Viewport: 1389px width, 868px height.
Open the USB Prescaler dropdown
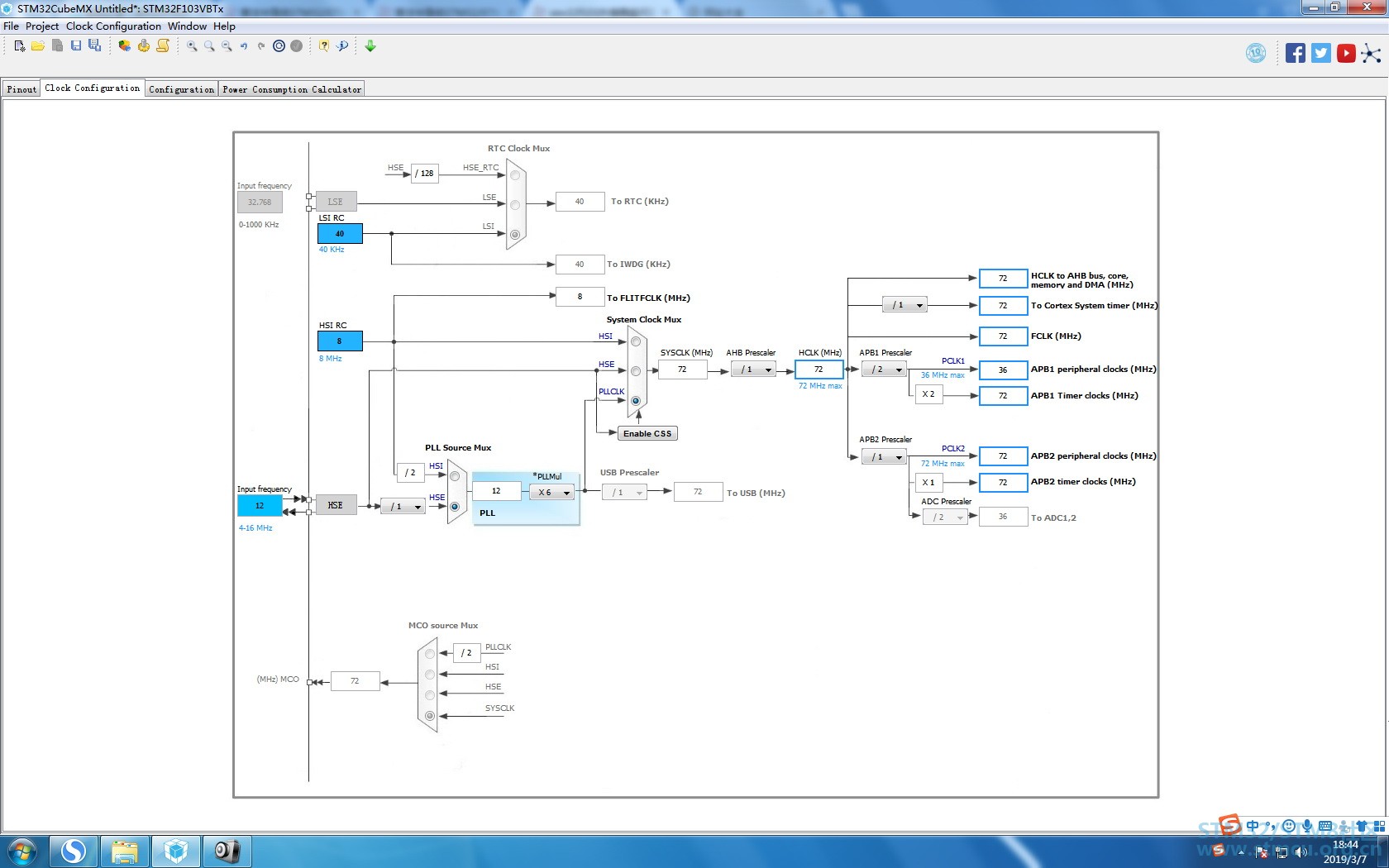pos(624,493)
